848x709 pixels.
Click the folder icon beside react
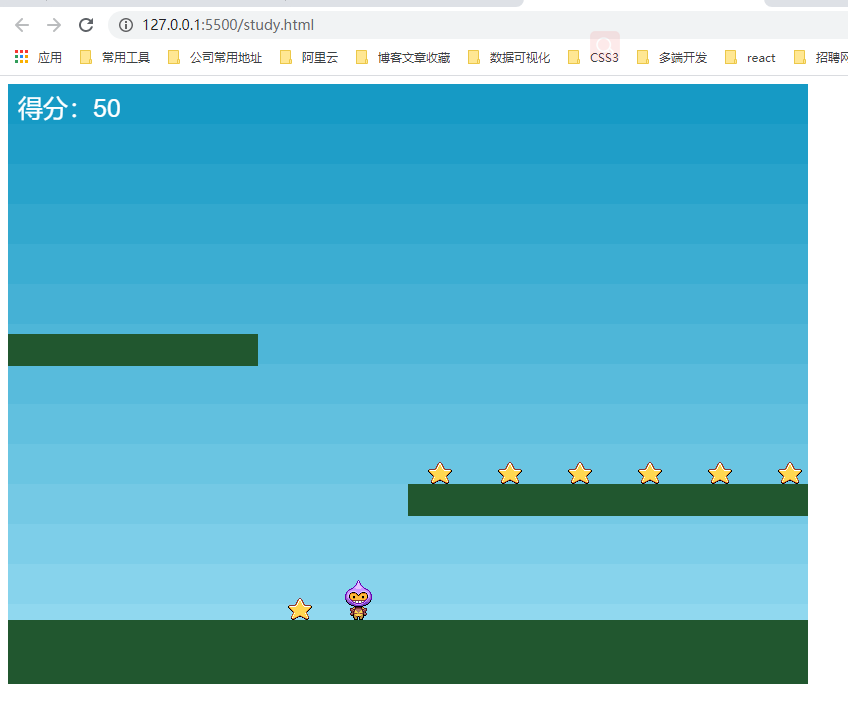(x=731, y=57)
